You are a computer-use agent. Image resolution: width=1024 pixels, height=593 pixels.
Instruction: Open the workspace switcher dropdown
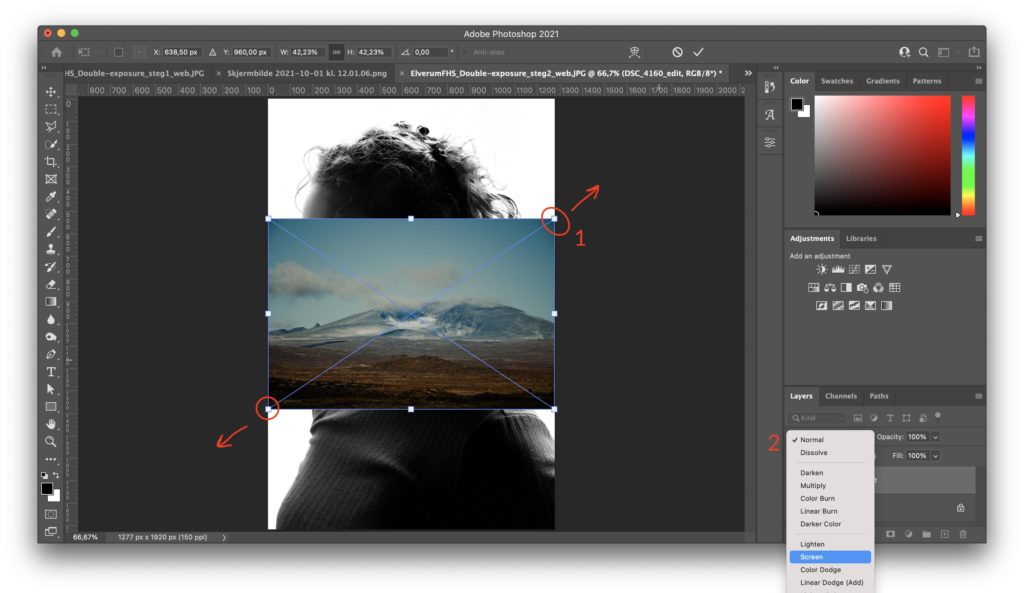[x=943, y=52]
